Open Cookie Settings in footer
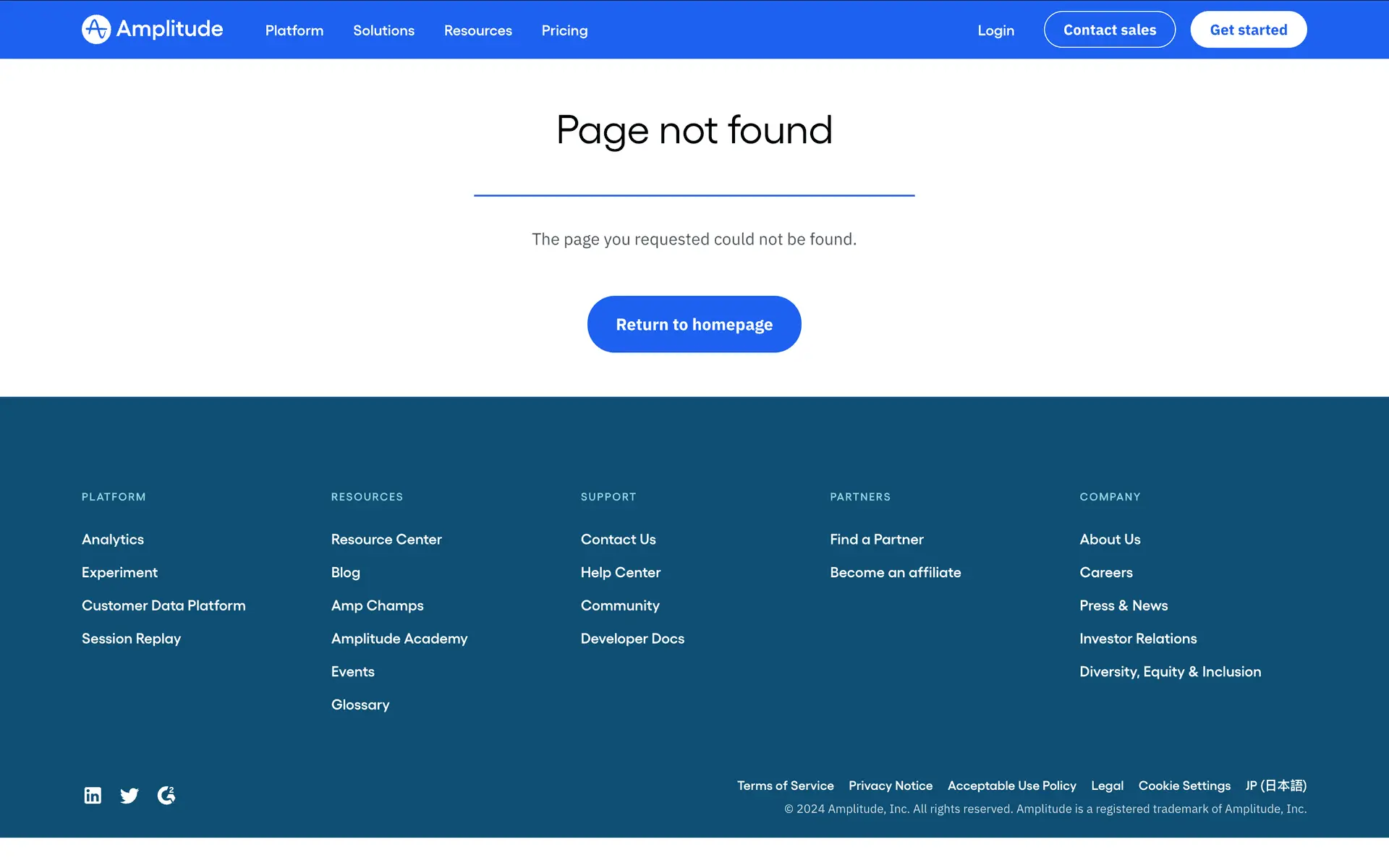This screenshot has width=1389, height=868. point(1184,786)
